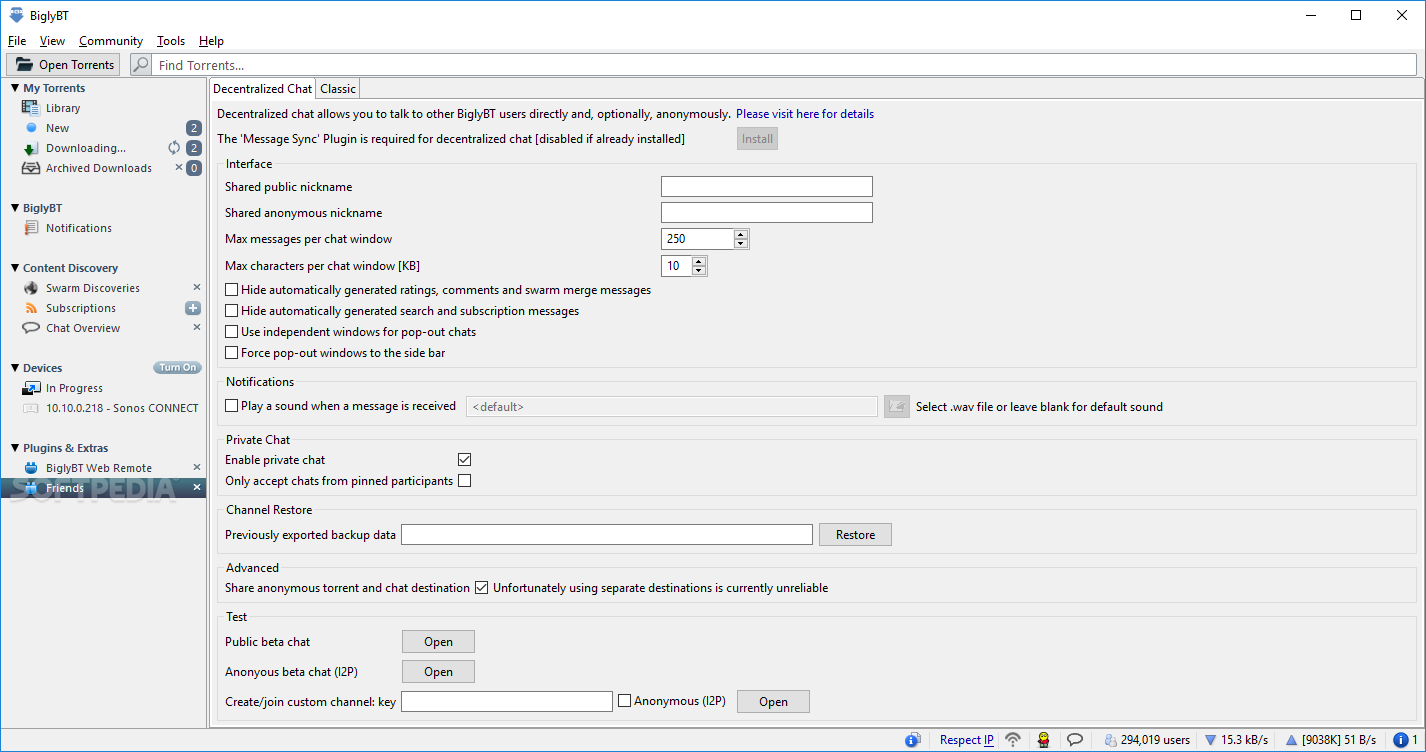The image size is (1426, 752).
Task: Click the Open Torrents button
Action: point(63,65)
